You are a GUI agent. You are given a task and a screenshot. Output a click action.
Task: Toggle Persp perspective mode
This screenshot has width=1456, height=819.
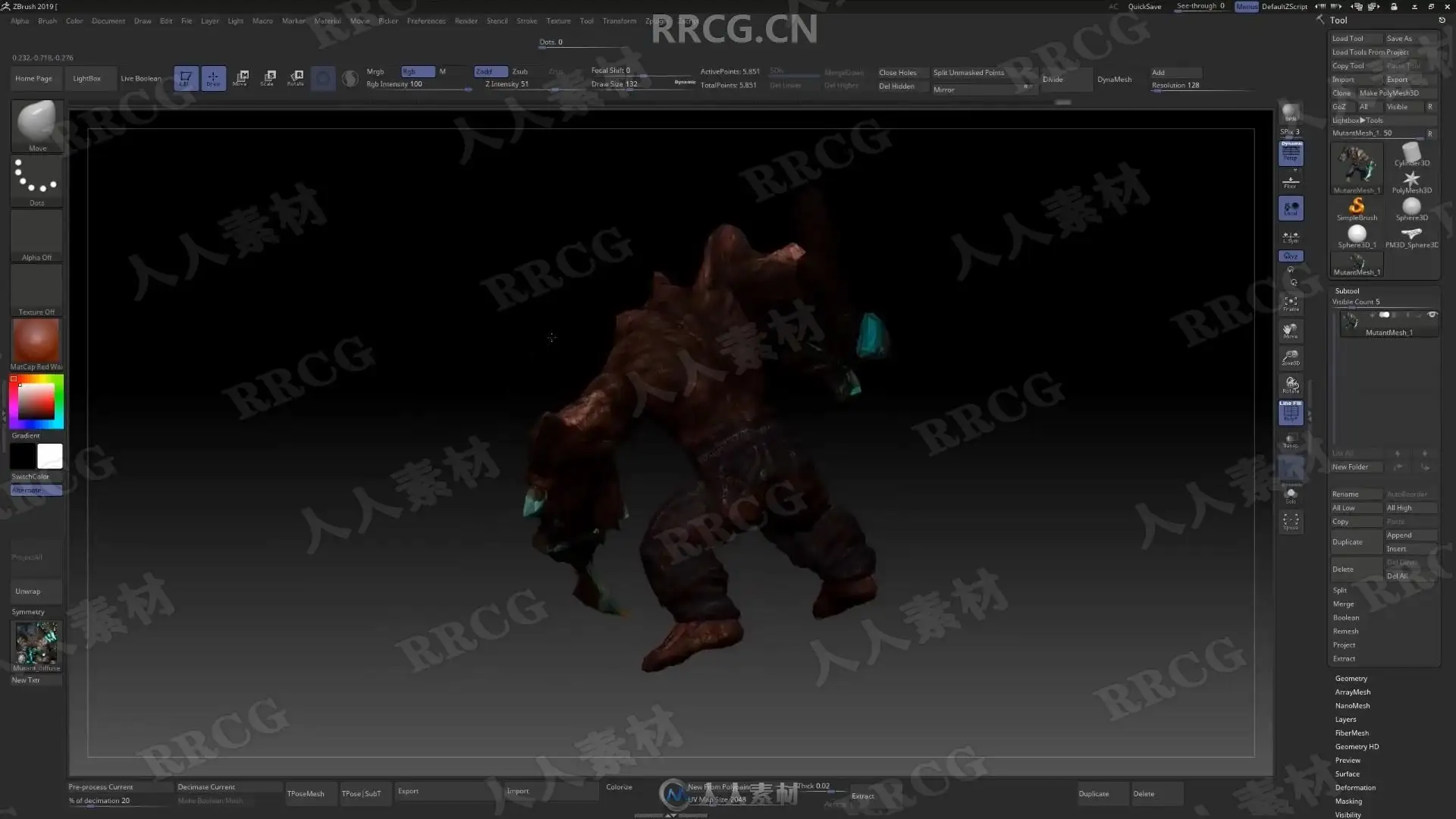pyautogui.click(x=1291, y=154)
